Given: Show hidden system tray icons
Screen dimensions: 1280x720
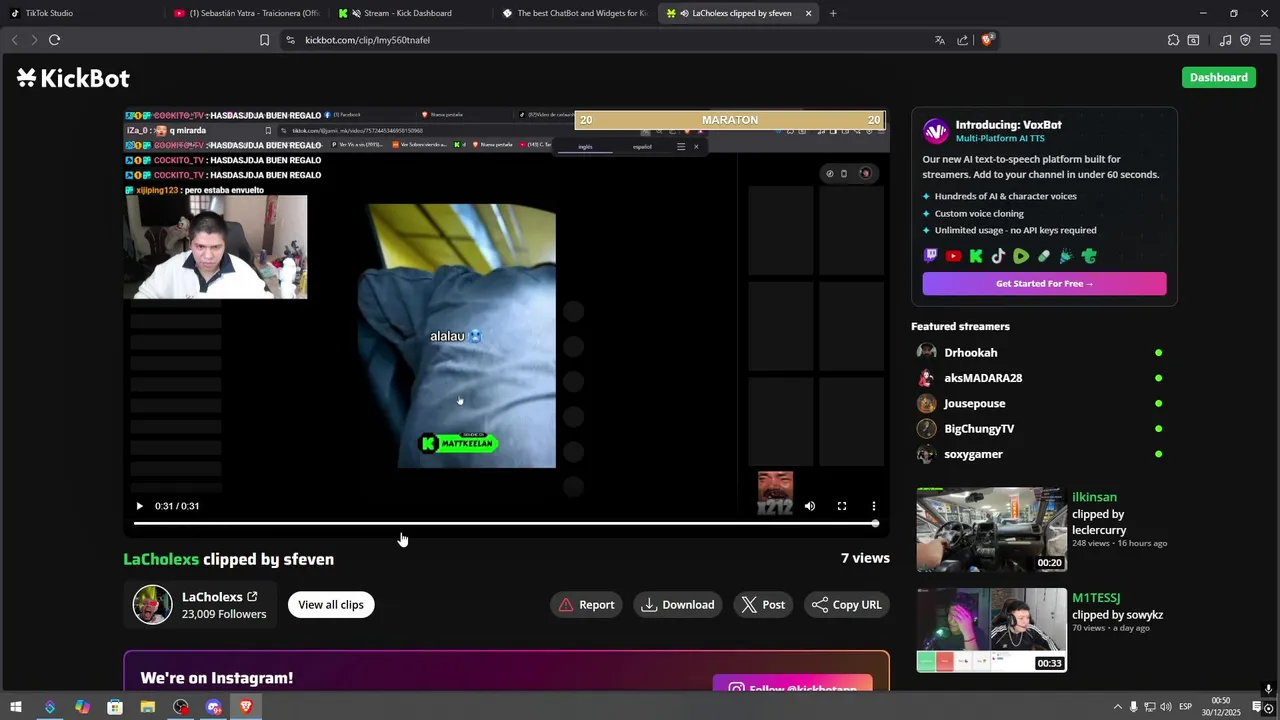Looking at the screenshot, I should click(1117, 707).
